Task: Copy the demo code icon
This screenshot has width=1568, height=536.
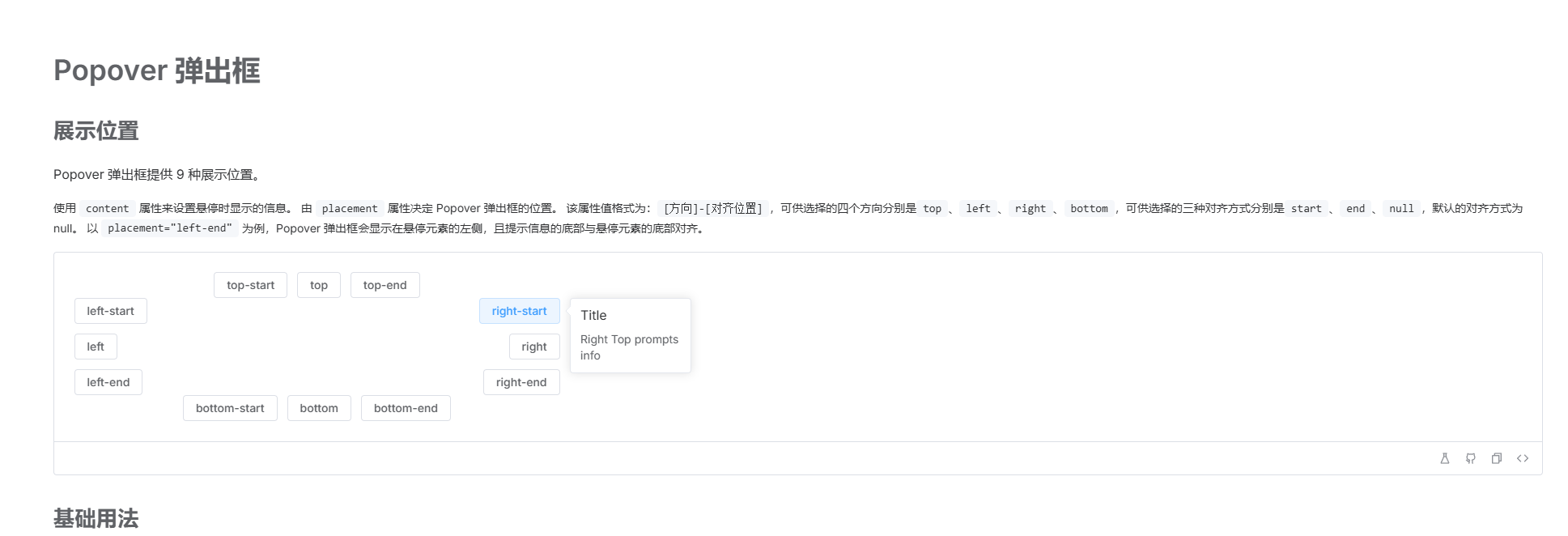Action: click(1497, 458)
